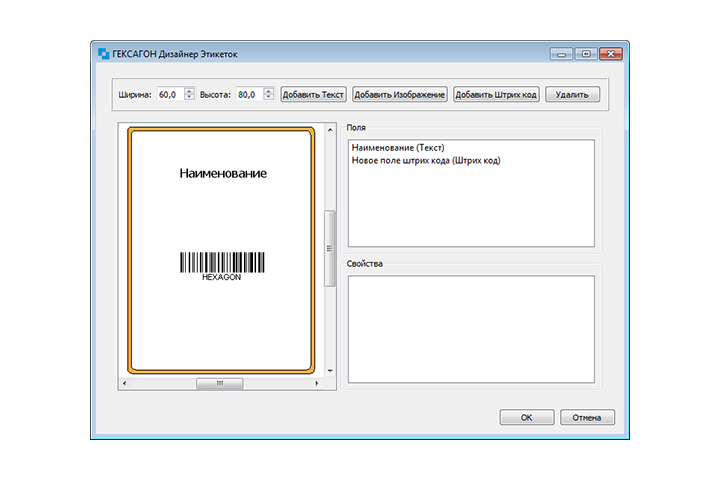
Task: Click the Удалить button
Action: pyautogui.click(x=573, y=95)
